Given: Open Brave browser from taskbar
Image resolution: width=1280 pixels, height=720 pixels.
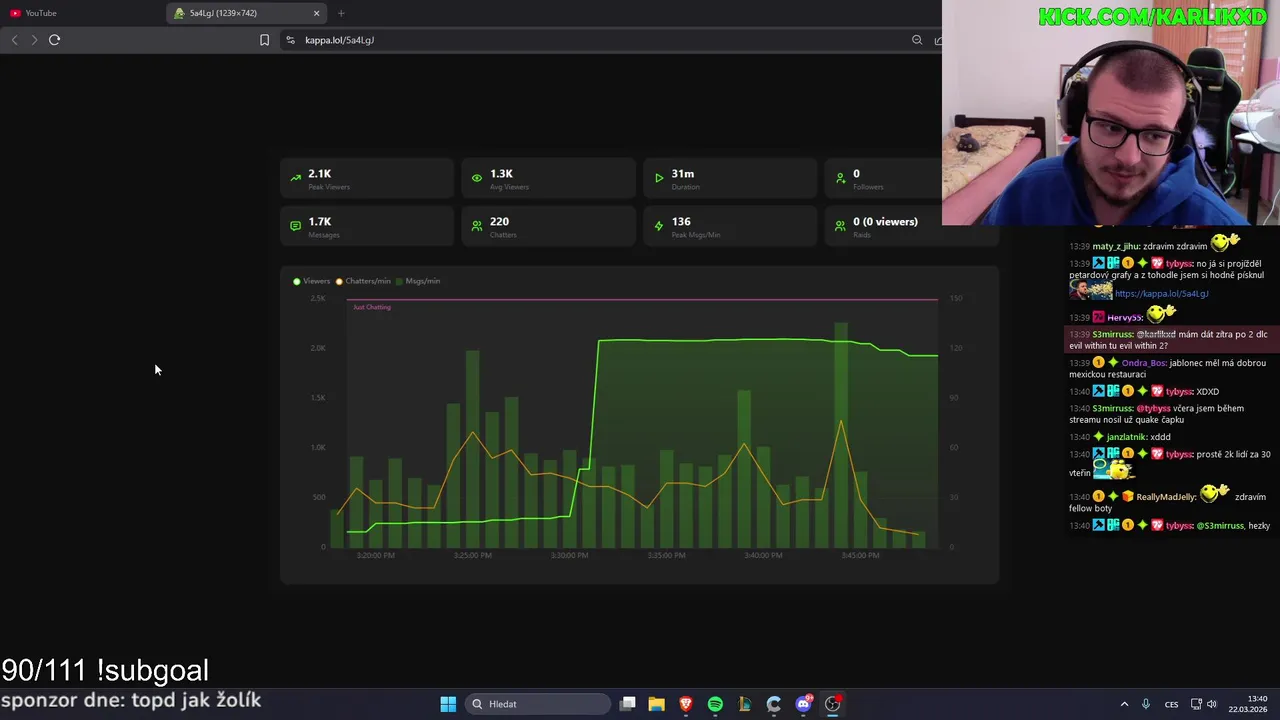Looking at the screenshot, I should (686, 704).
